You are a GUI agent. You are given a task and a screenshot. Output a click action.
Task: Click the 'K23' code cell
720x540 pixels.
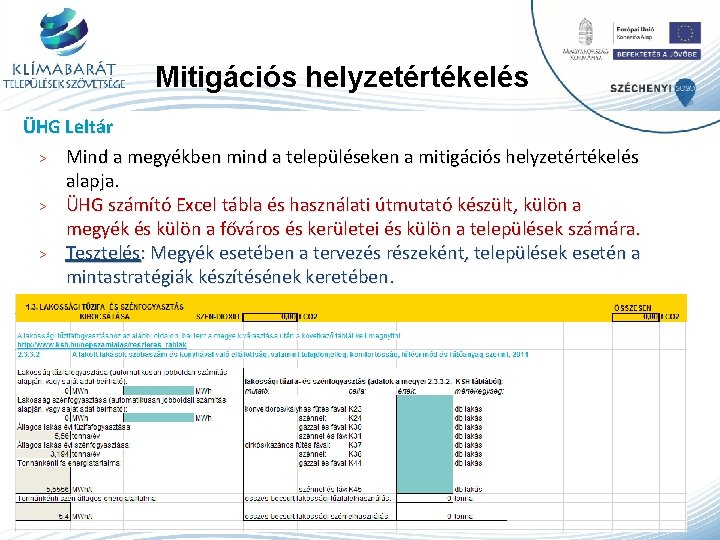(355, 409)
